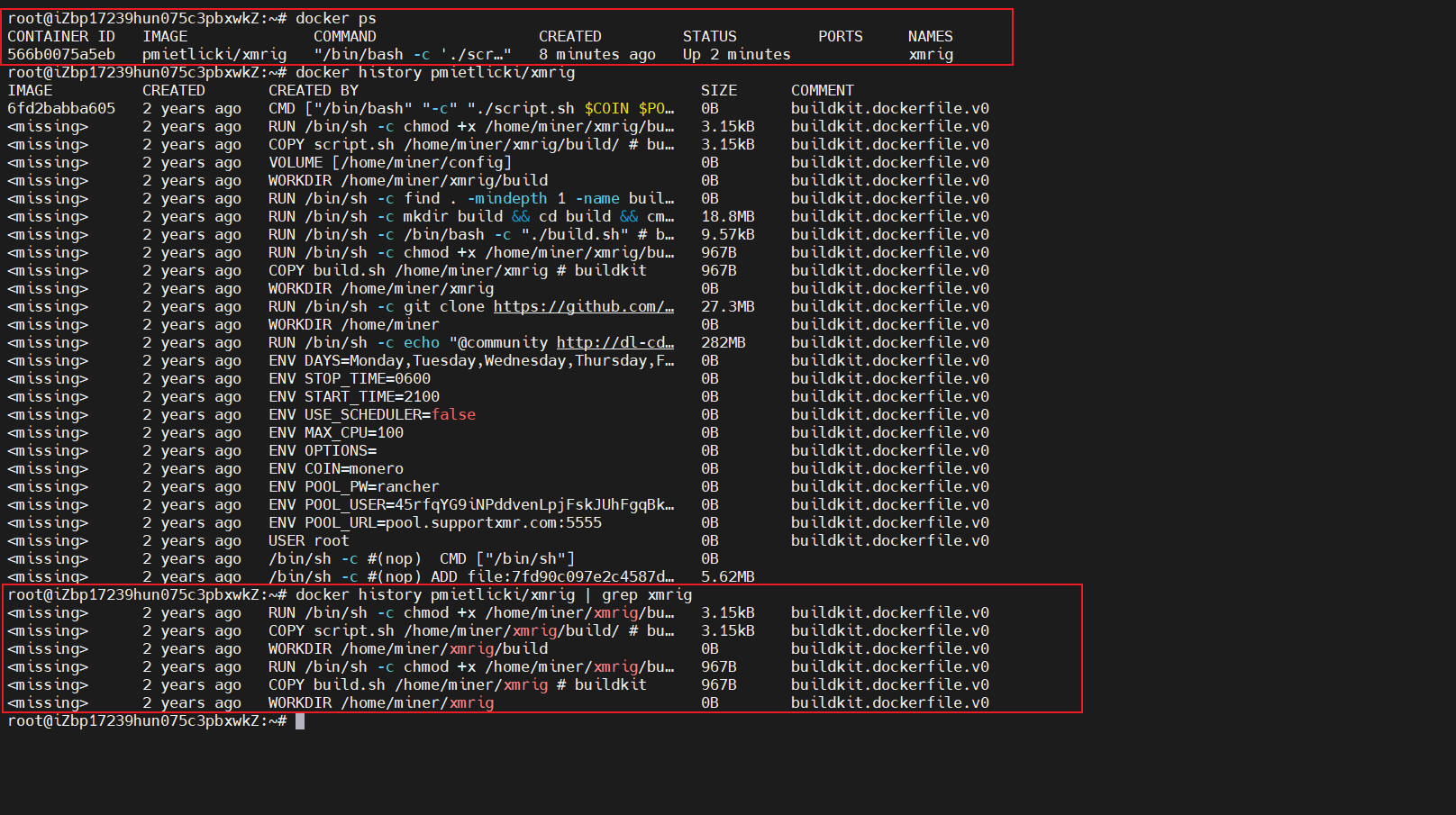Click the 18.8MB size value
Viewport: 1456px width, 815px height.
[728, 216]
